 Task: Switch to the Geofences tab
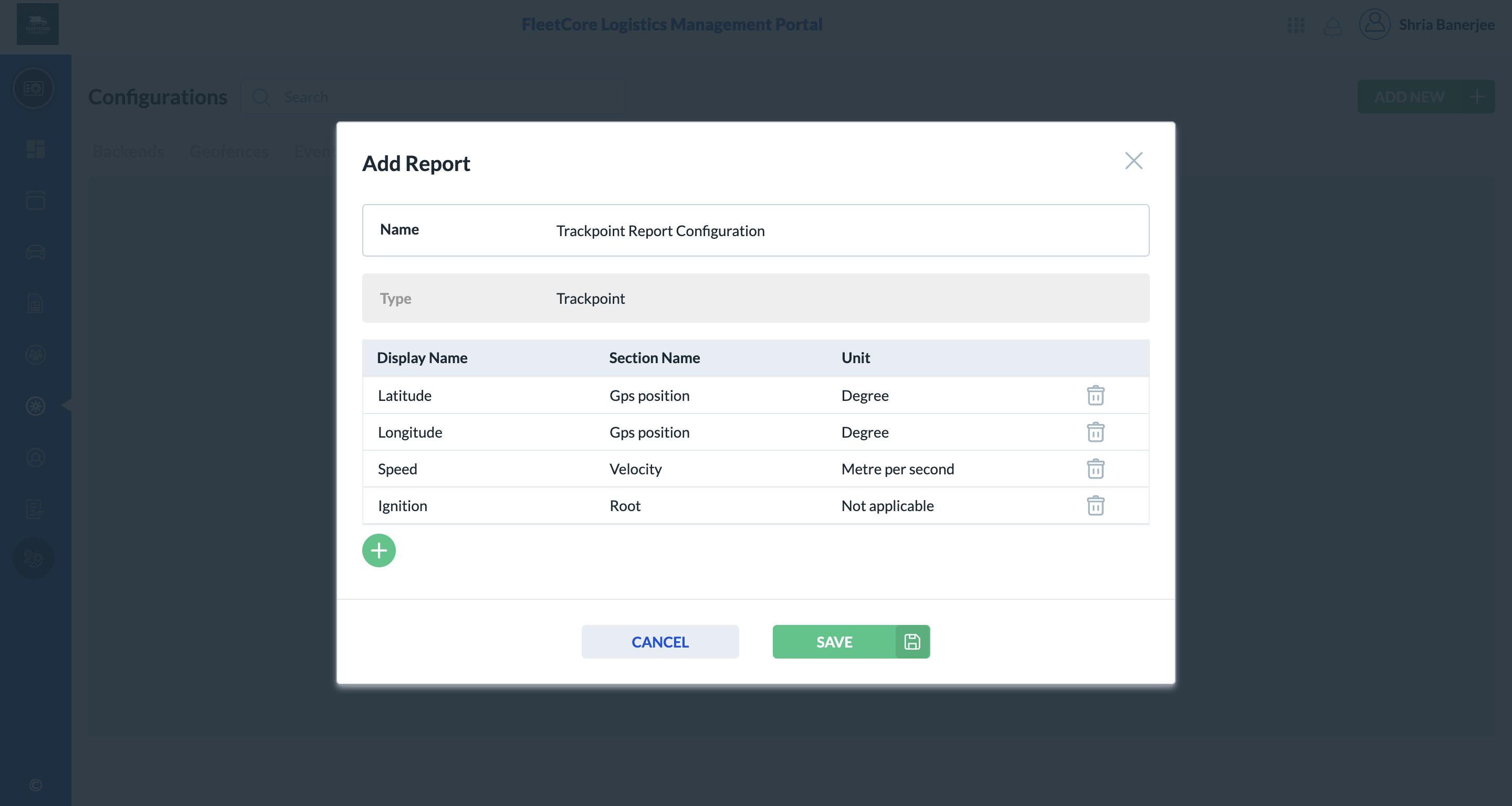(229, 151)
